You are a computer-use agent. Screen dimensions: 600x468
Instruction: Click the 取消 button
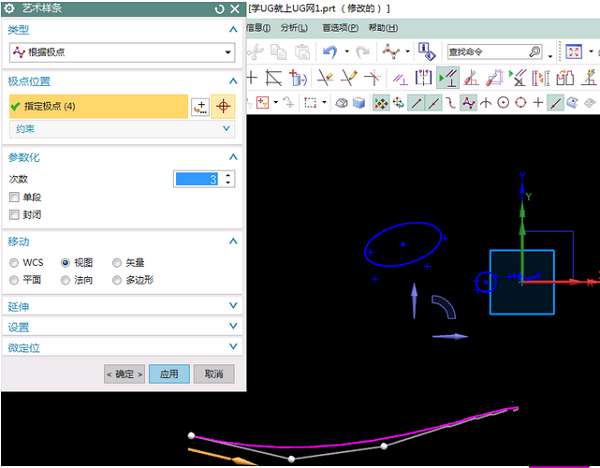(x=214, y=374)
